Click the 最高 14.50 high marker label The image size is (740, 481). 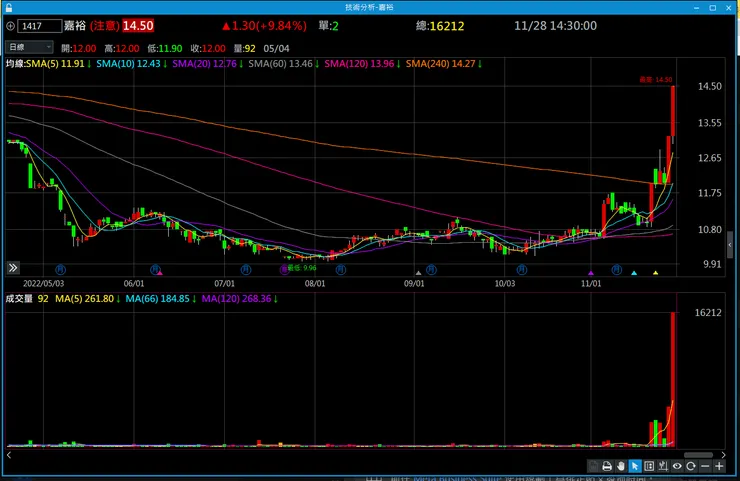click(x=656, y=80)
